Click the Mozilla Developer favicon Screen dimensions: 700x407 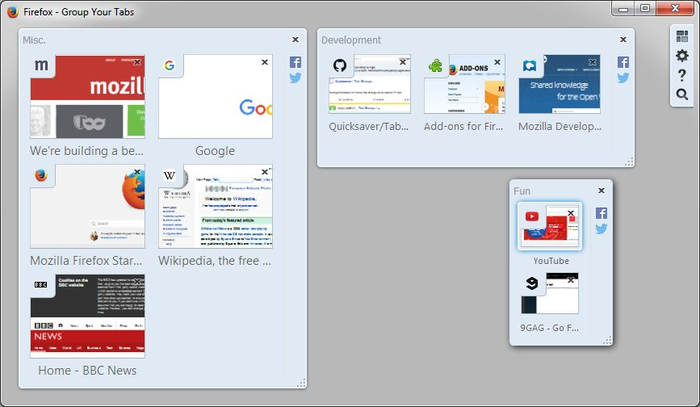[529, 66]
